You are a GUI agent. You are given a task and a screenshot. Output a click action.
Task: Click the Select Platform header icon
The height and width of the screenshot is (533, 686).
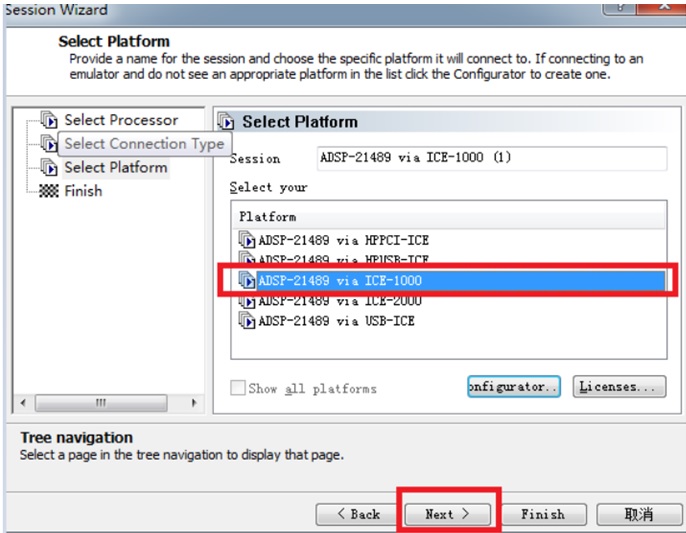click(x=226, y=121)
